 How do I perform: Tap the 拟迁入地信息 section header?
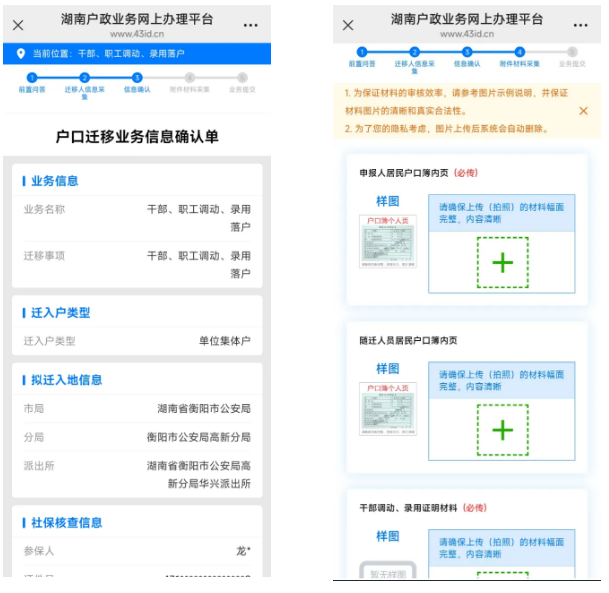pyautogui.click(x=66, y=380)
